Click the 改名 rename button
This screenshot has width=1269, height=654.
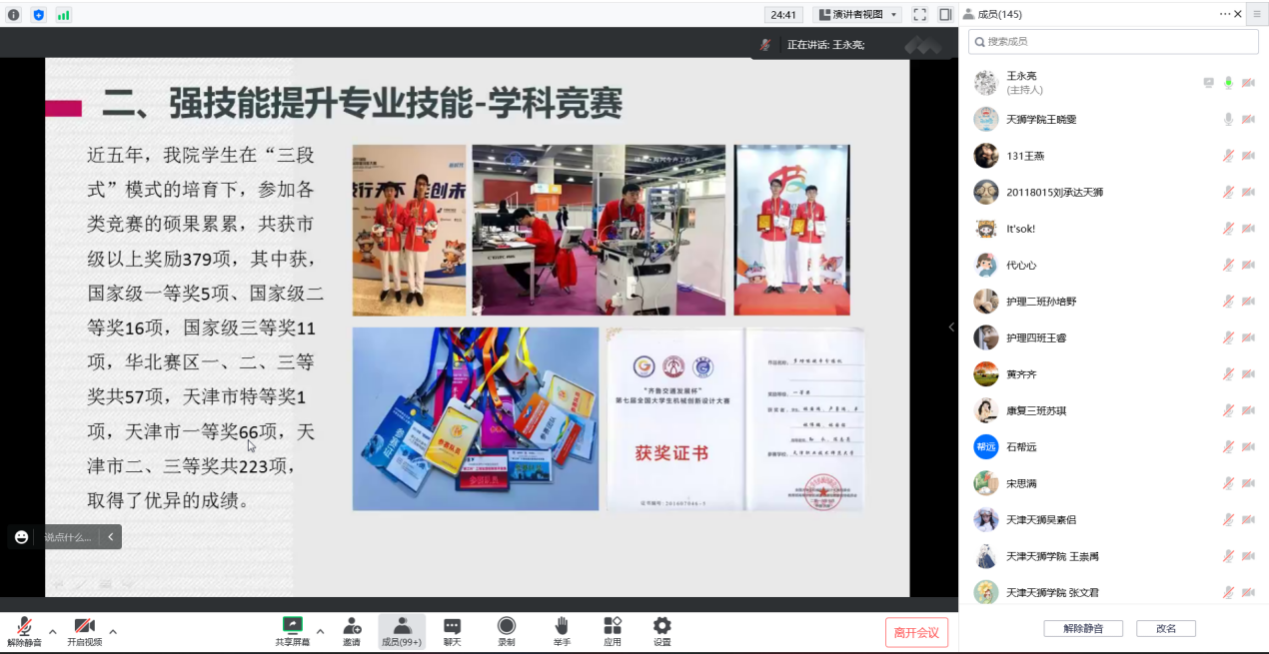point(1165,629)
